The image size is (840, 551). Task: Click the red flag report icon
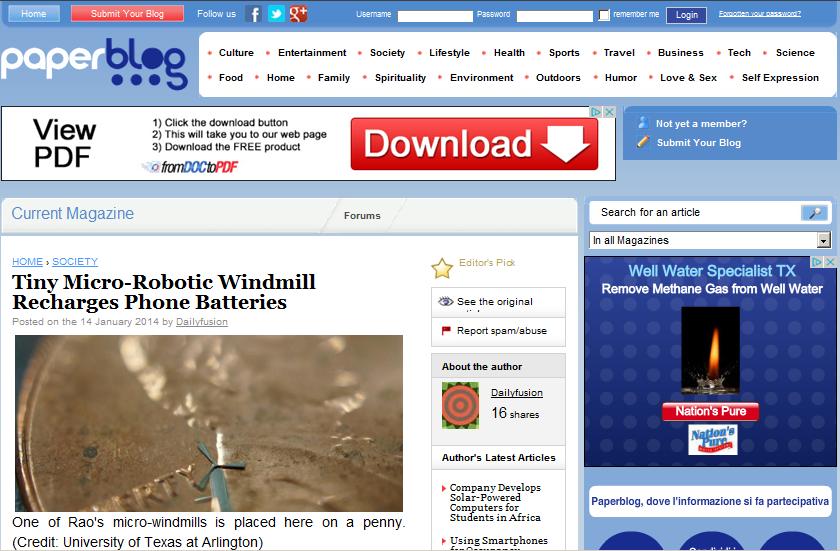(x=446, y=331)
